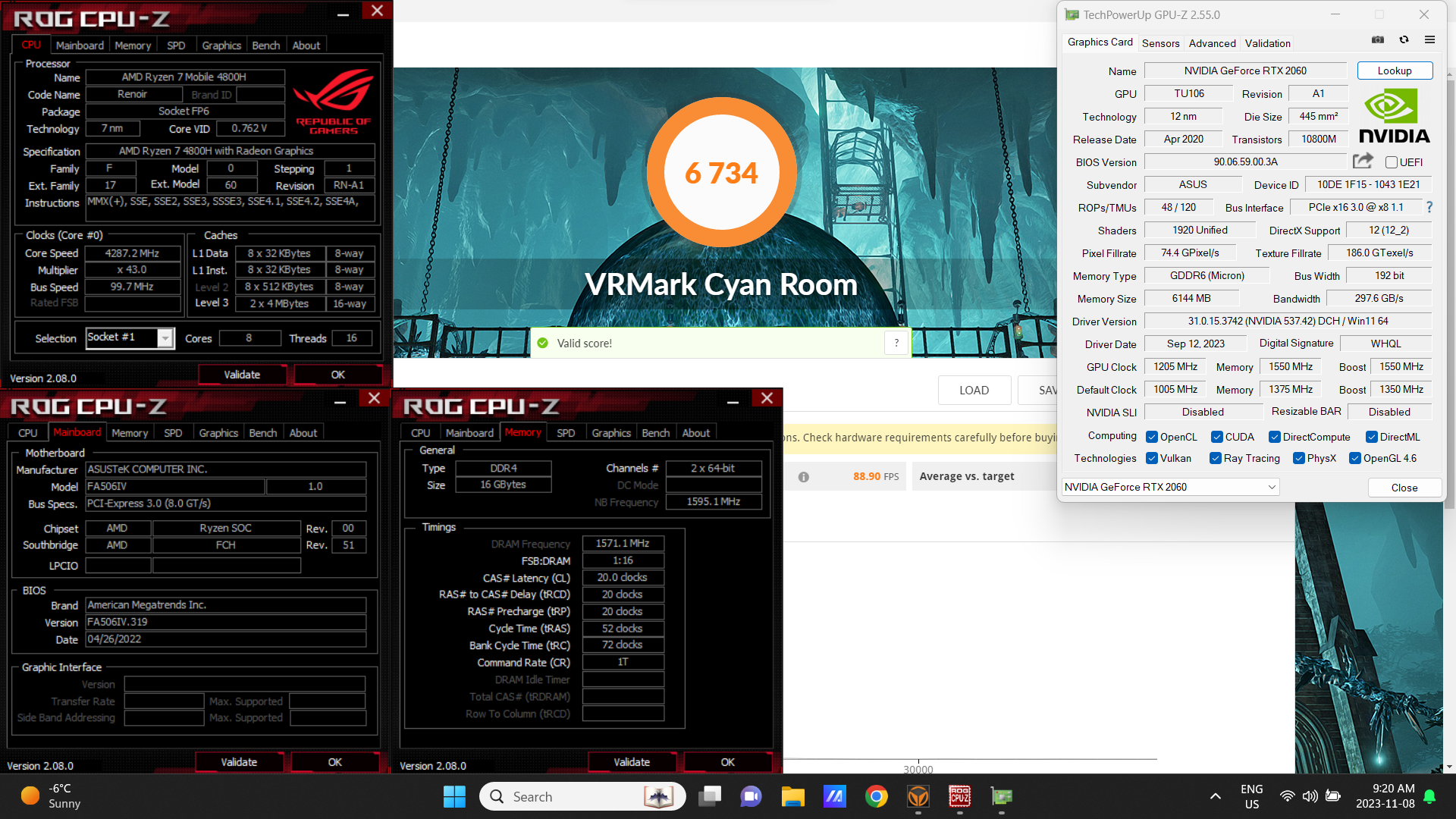Switch to Graphics tab in Mainboard CPU-Z window

(x=218, y=433)
